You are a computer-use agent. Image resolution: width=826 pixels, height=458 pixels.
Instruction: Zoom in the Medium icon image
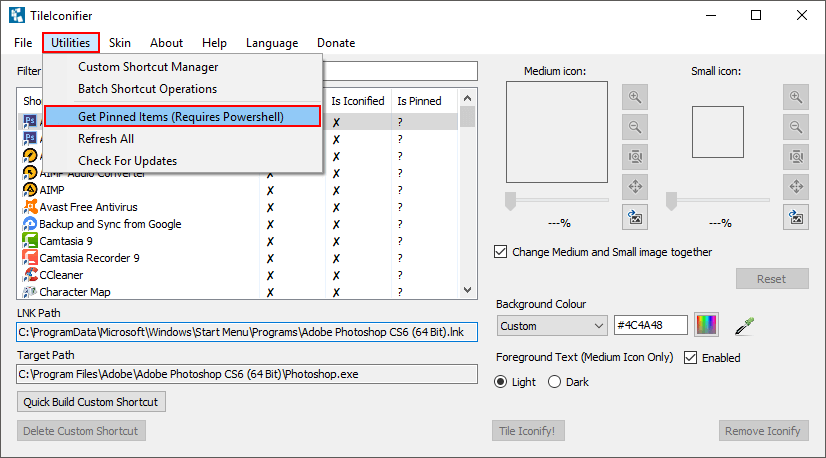coord(635,97)
